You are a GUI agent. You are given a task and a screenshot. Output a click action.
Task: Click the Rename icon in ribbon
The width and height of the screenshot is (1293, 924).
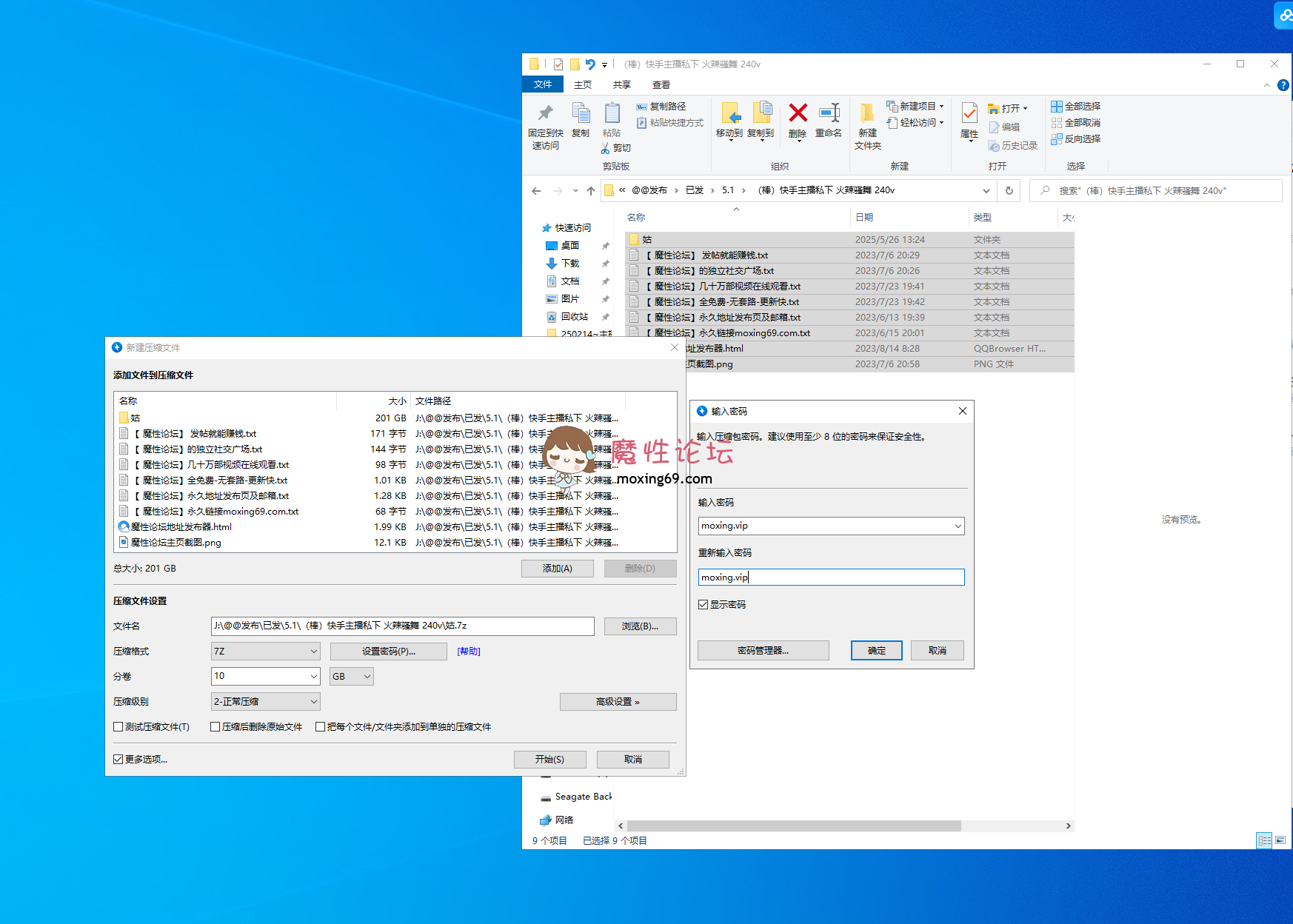(829, 113)
